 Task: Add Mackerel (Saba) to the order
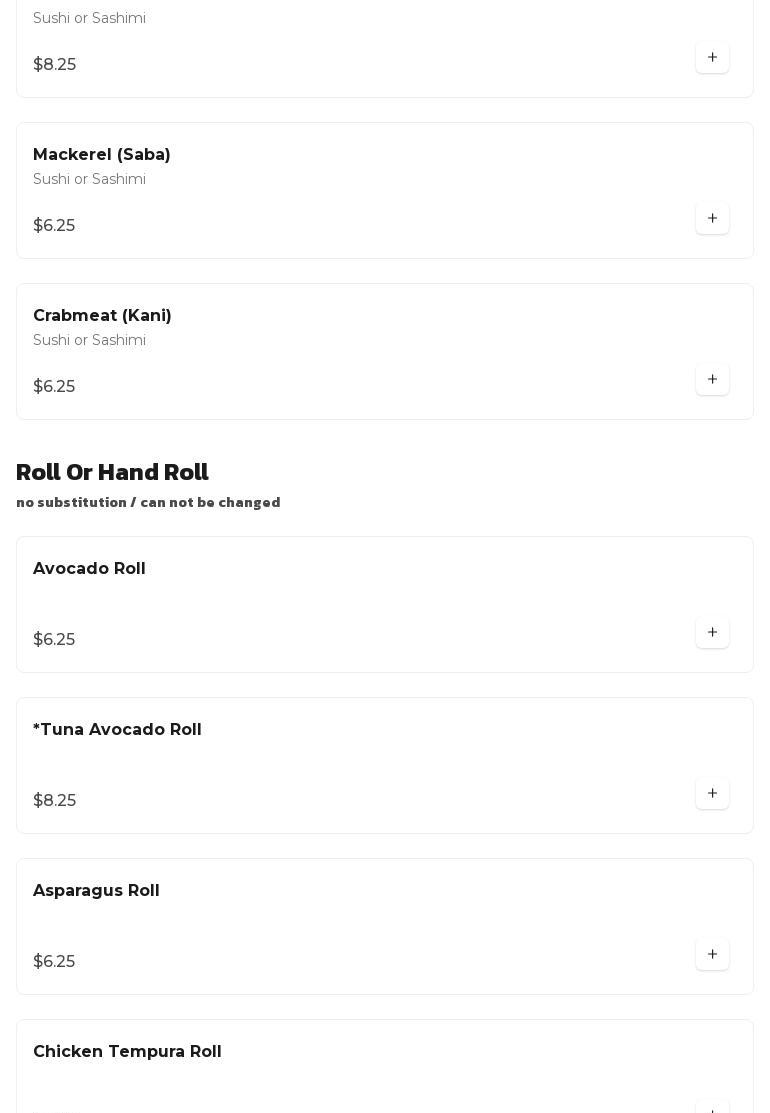coord(712,219)
